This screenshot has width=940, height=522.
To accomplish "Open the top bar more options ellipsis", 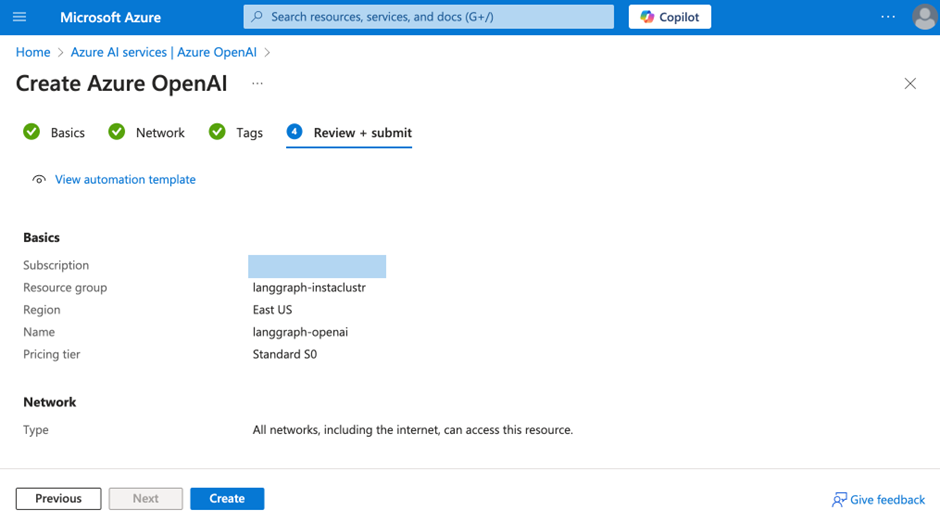I will tap(888, 17).
